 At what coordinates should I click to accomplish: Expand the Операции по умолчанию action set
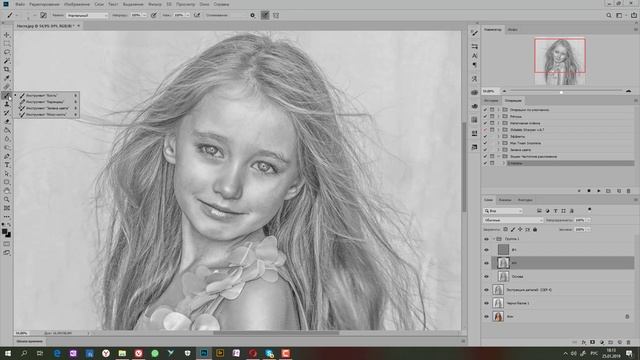coord(499,110)
